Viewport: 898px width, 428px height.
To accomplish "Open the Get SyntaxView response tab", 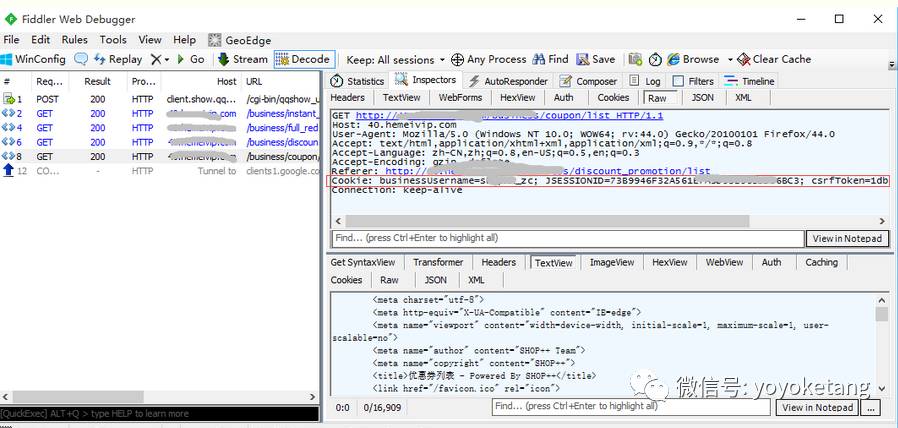I will 363,262.
